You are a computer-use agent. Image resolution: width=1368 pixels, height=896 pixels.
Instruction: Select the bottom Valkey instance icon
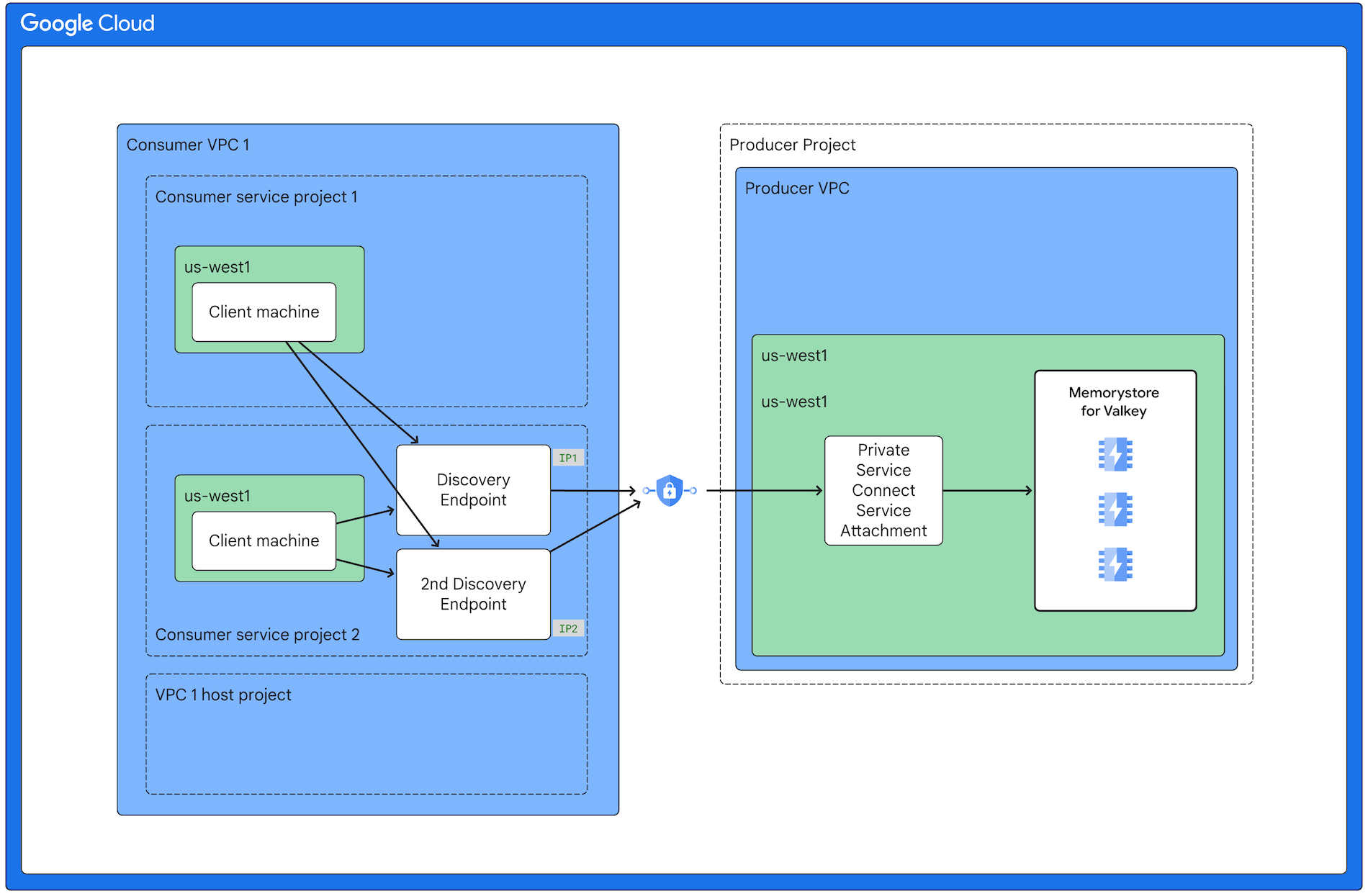[1115, 563]
